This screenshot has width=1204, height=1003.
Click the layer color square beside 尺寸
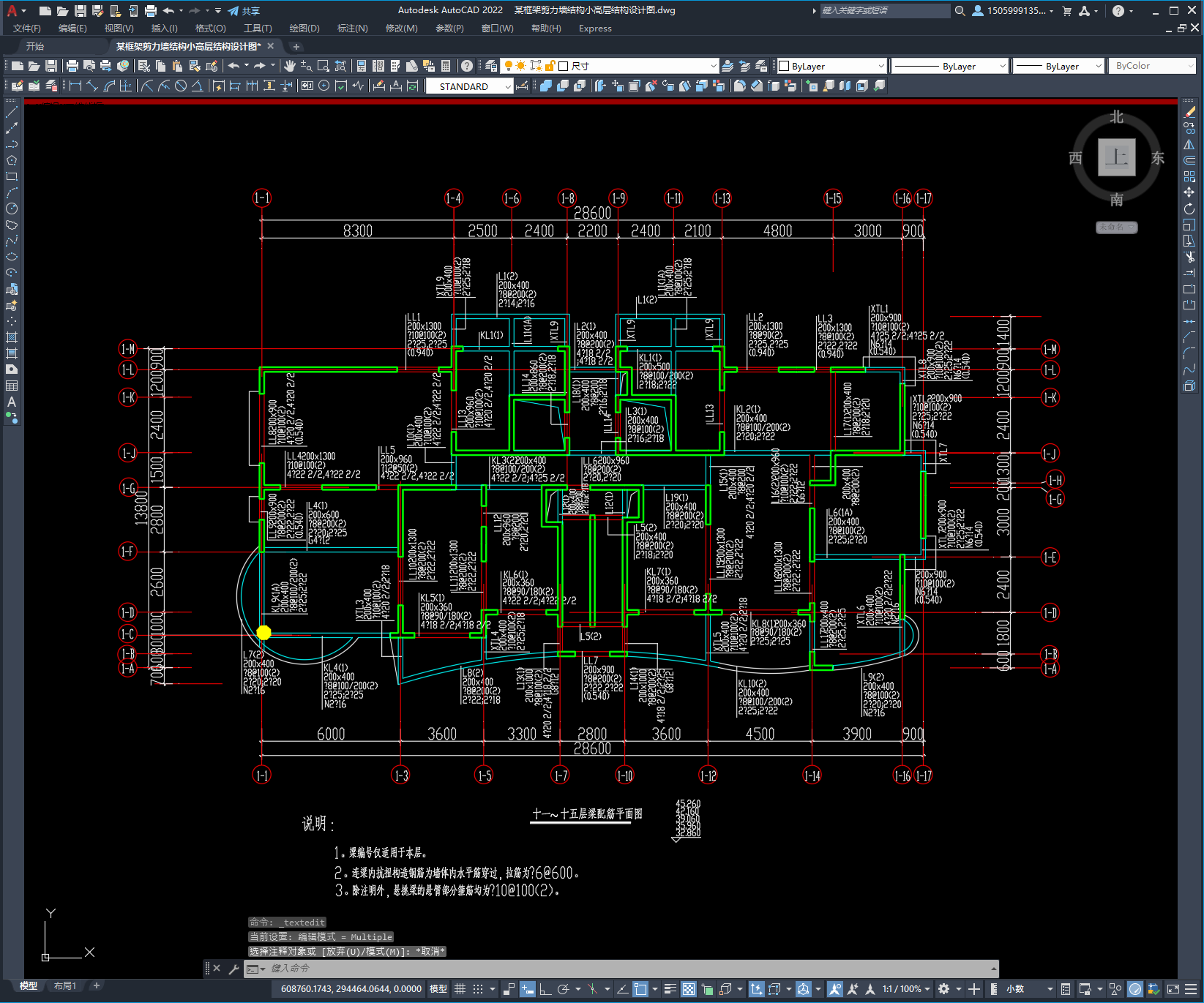[x=564, y=66]
